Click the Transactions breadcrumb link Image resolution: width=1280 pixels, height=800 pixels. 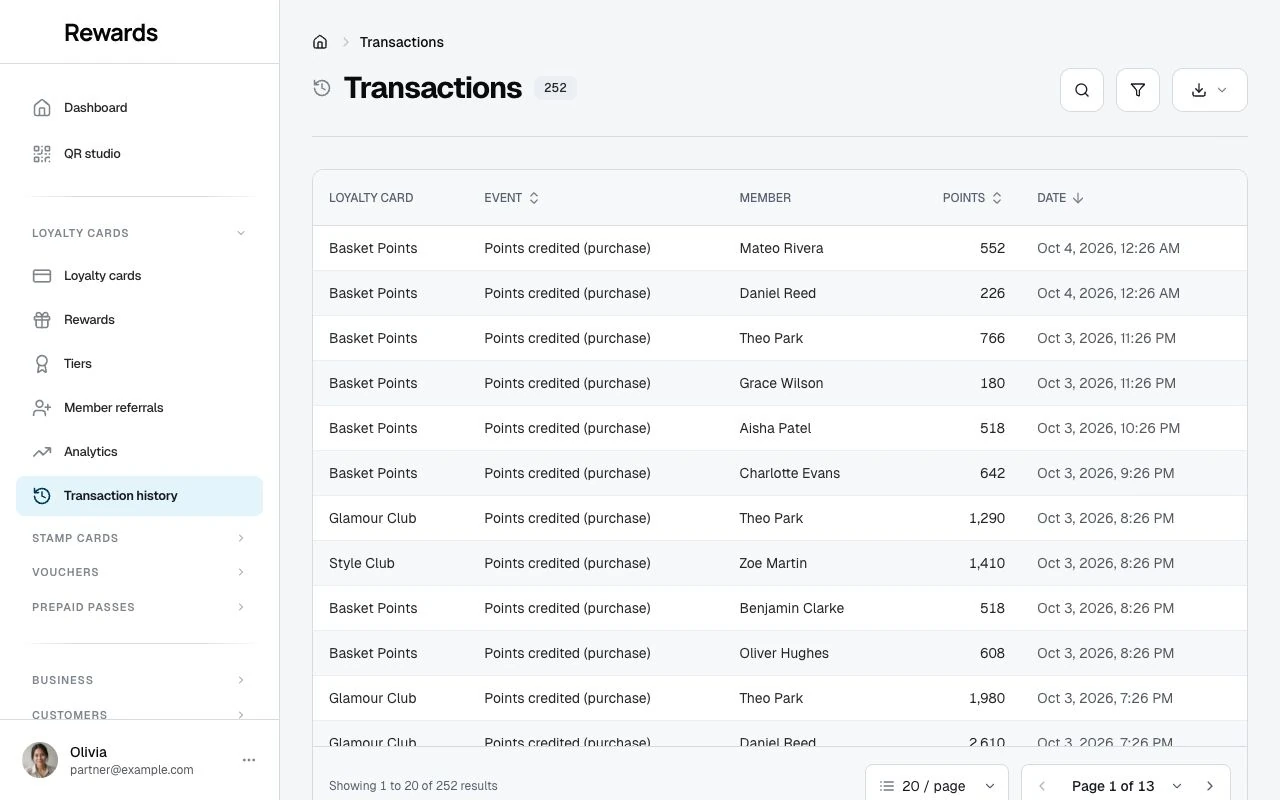click(402, 42)
